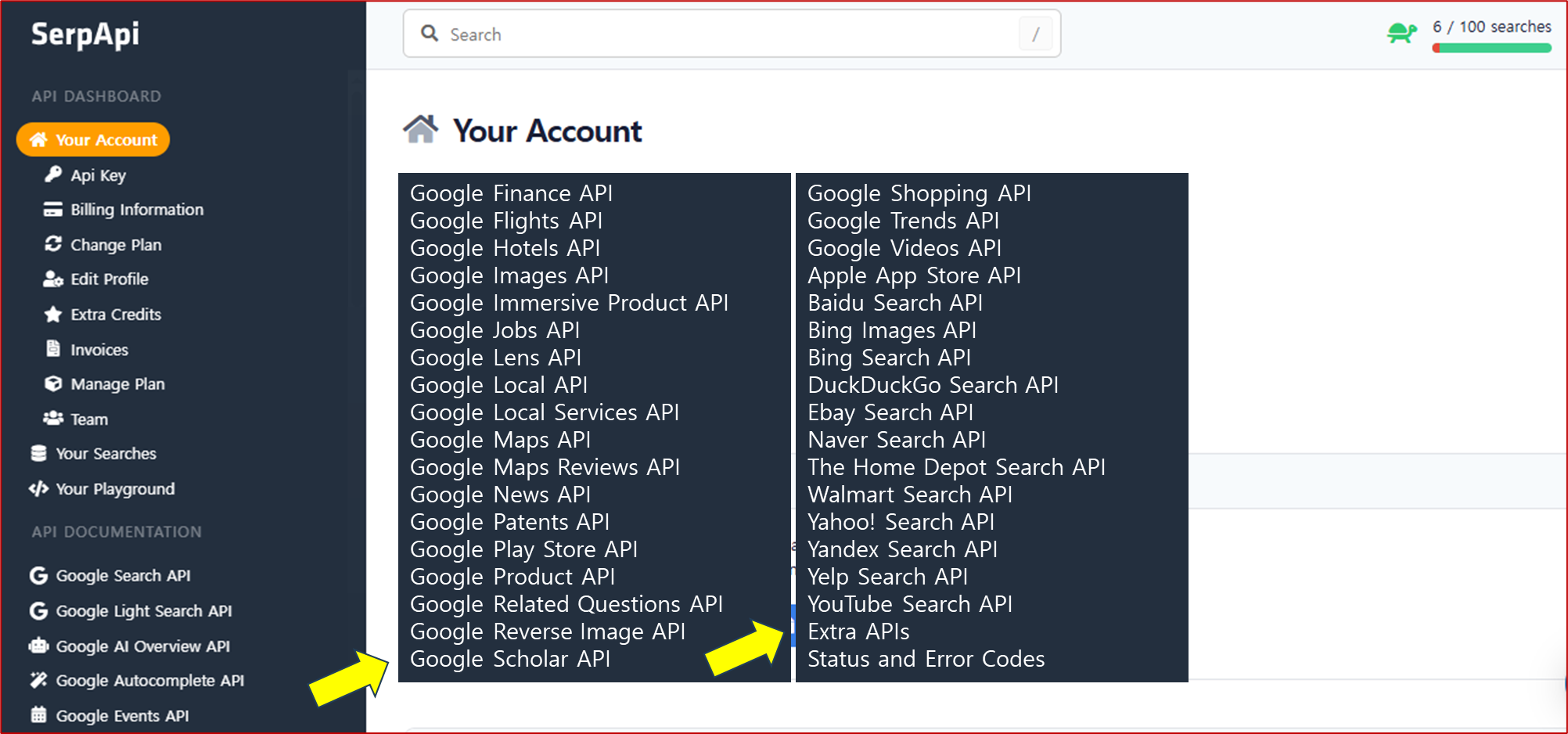This screenshot has height=734, width=1568.
Task: Click Google Lens API in list
Action: [x=496, y=358]
